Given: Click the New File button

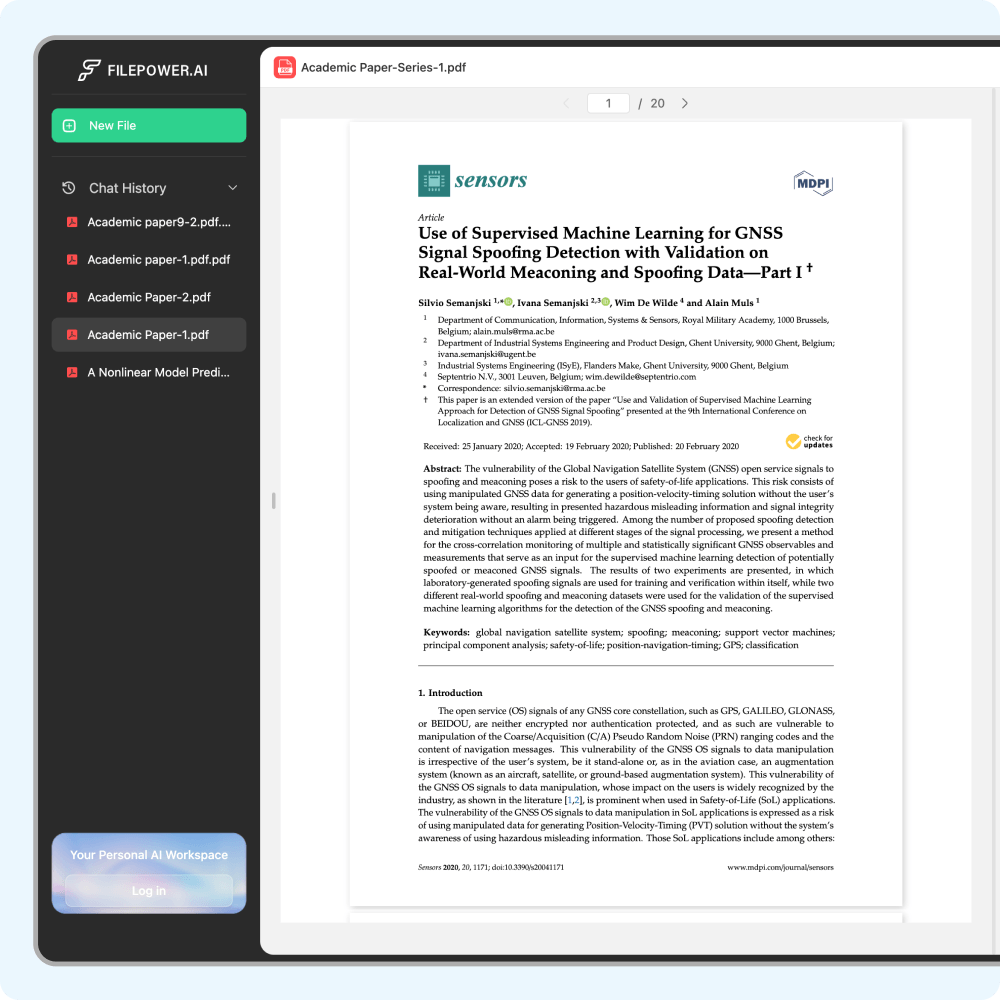Looking at the screenshot, I should (x=148, y=125).
